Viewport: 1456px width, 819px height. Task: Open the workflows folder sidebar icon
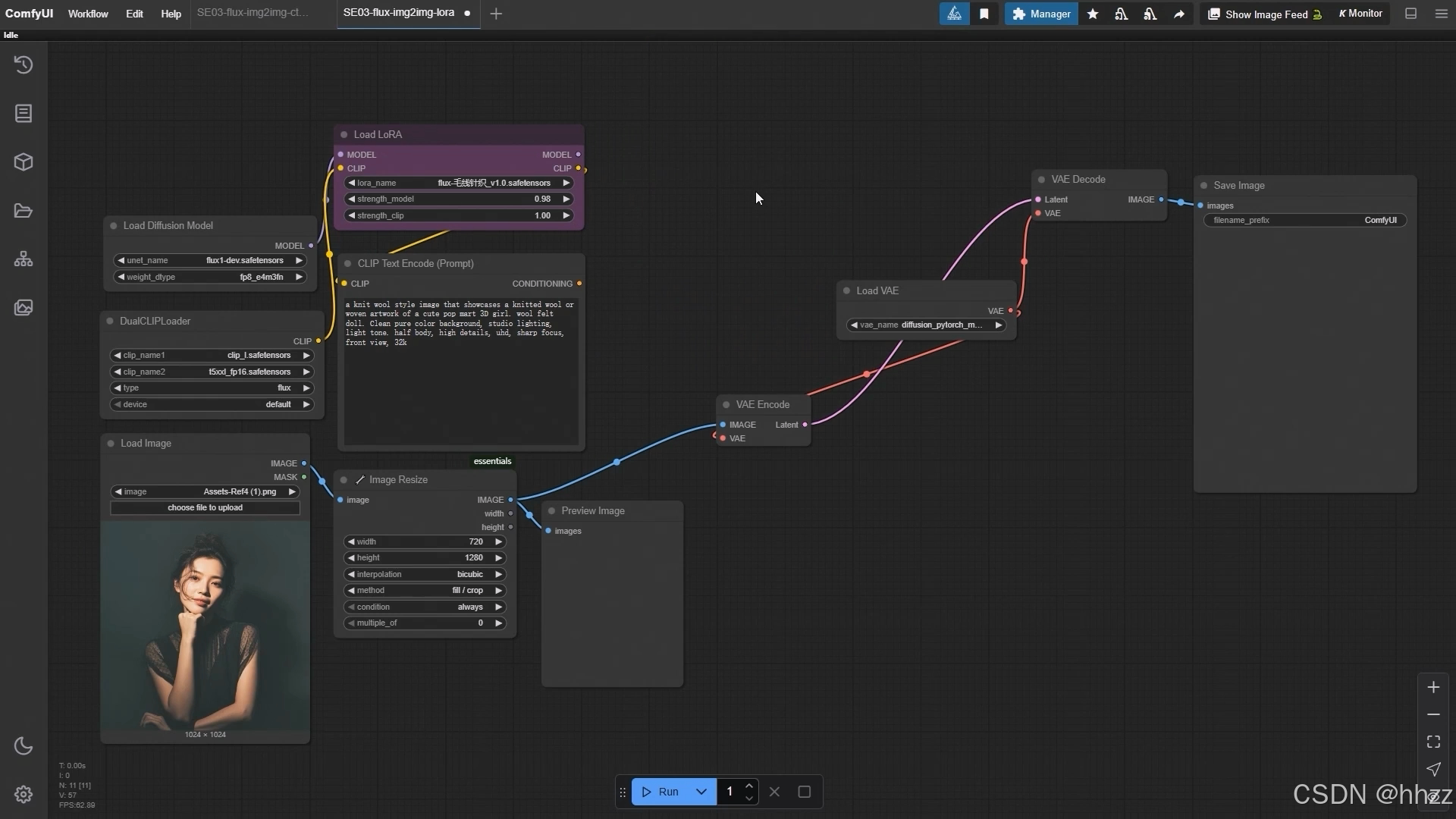[x=24, y=211]
